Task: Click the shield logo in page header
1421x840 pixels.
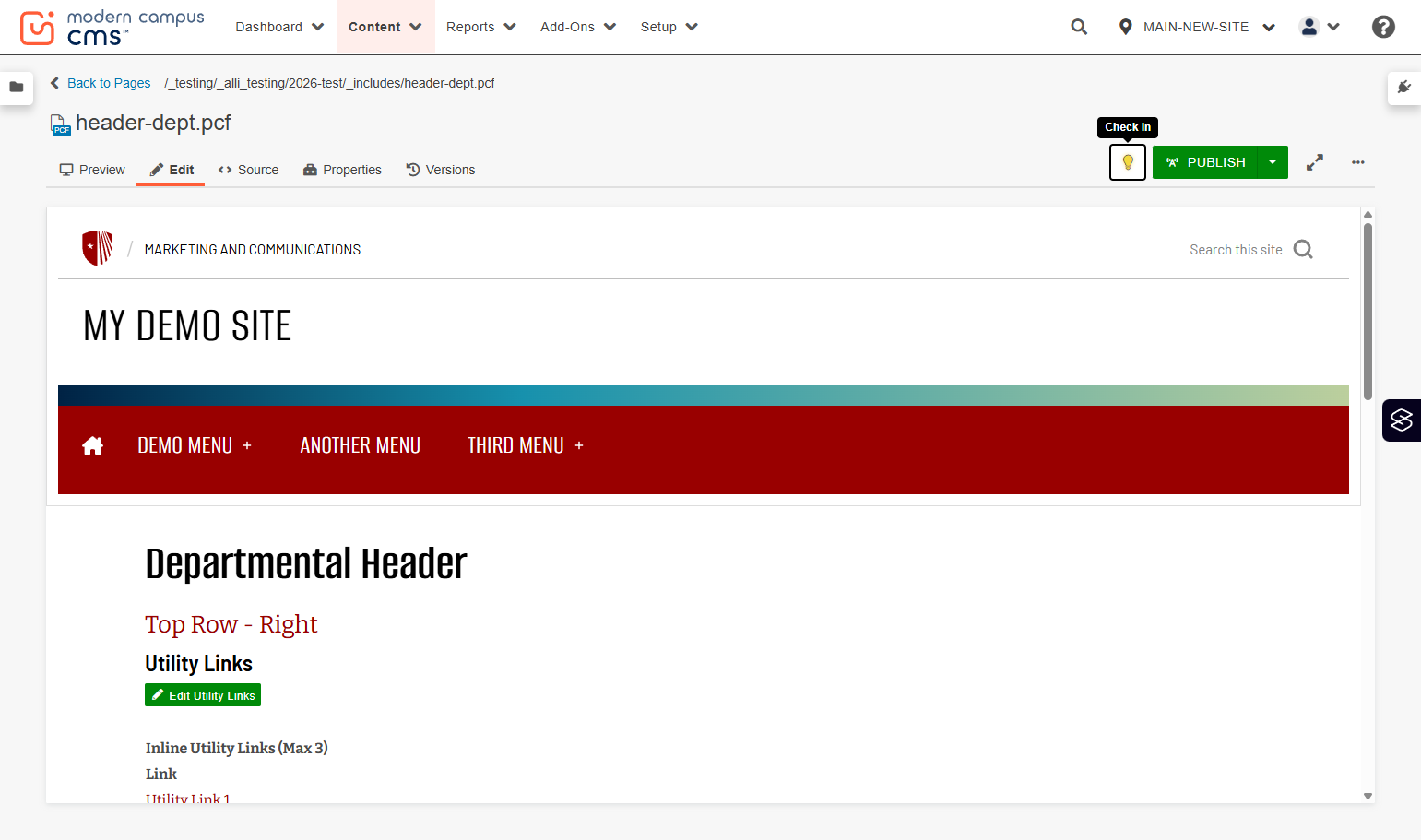Action: [97, 248]
